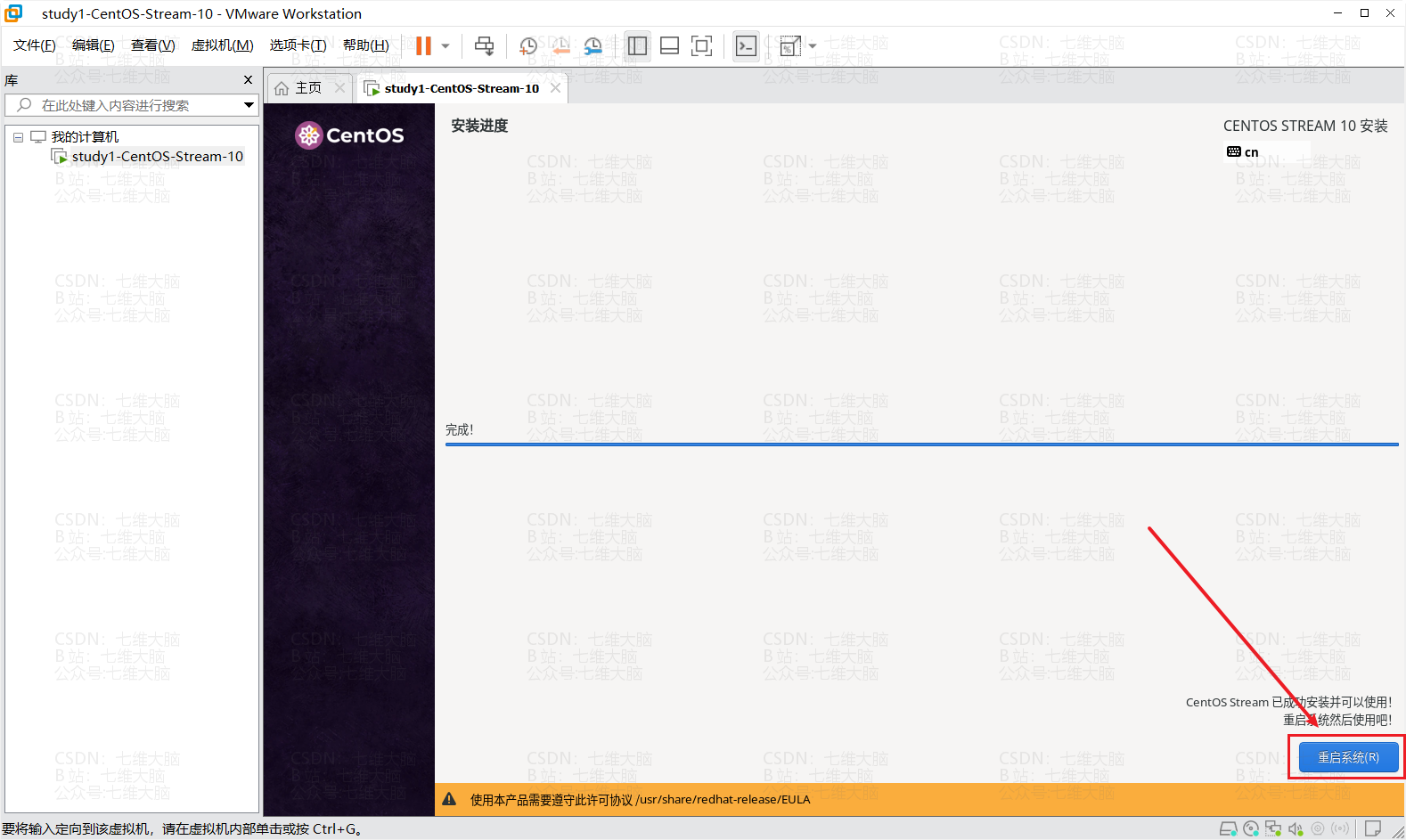Select 我的计算机 in the library tree
Viewport: 1406px width, 840px height.
[x=85, y=136]
